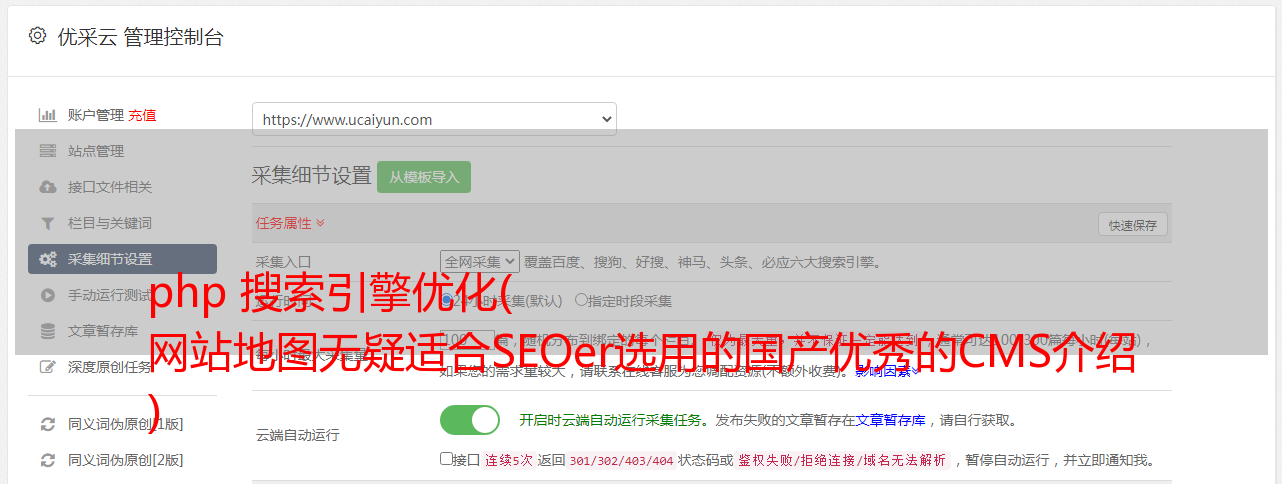Click the bar chart icon for 账户管理
This screenshot has height=484, width=1282.
click(47, 115)
